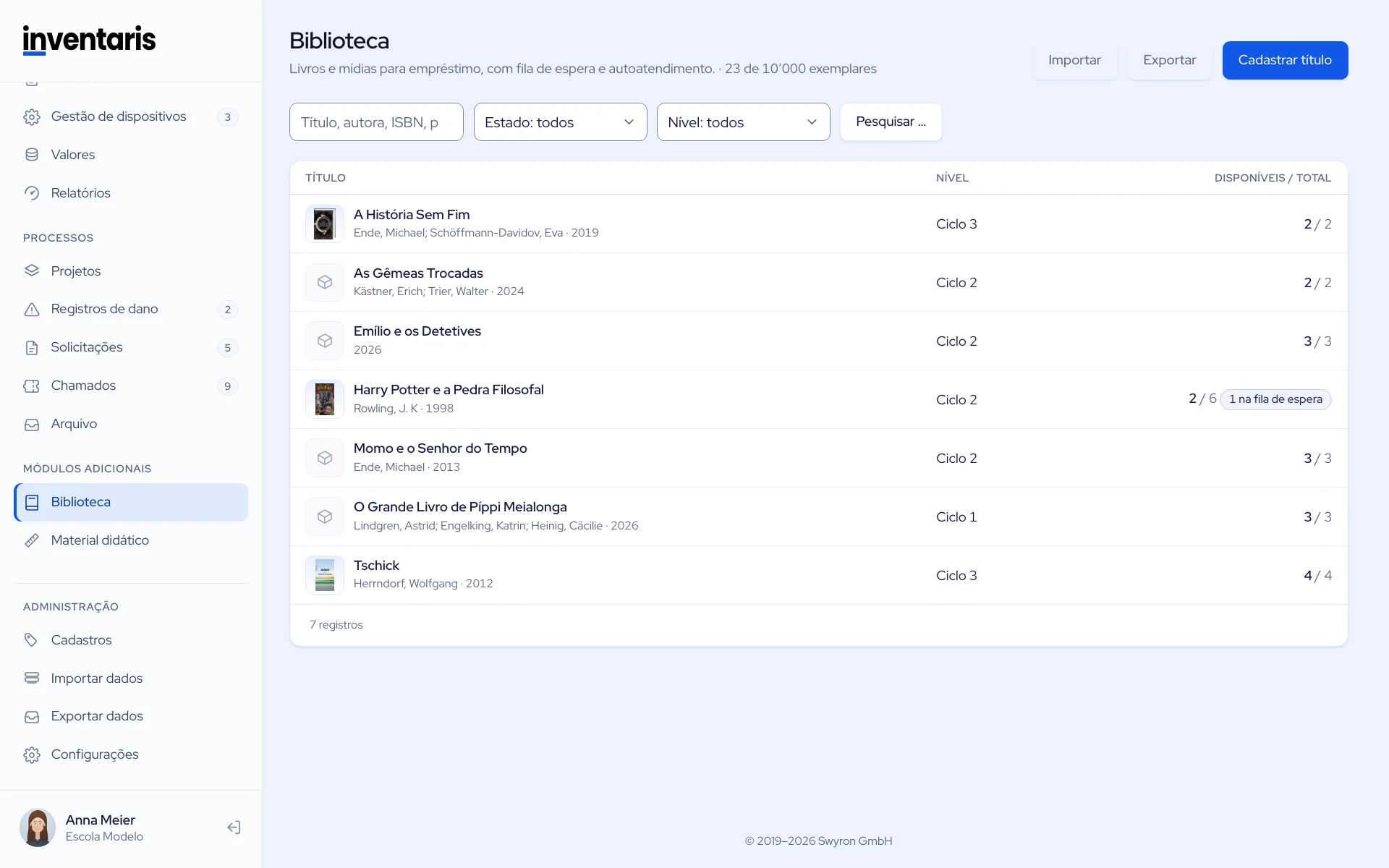Click Cadastrar título button
Image resolution: width=1389 pixels, height=868 pixels.
1285,60
